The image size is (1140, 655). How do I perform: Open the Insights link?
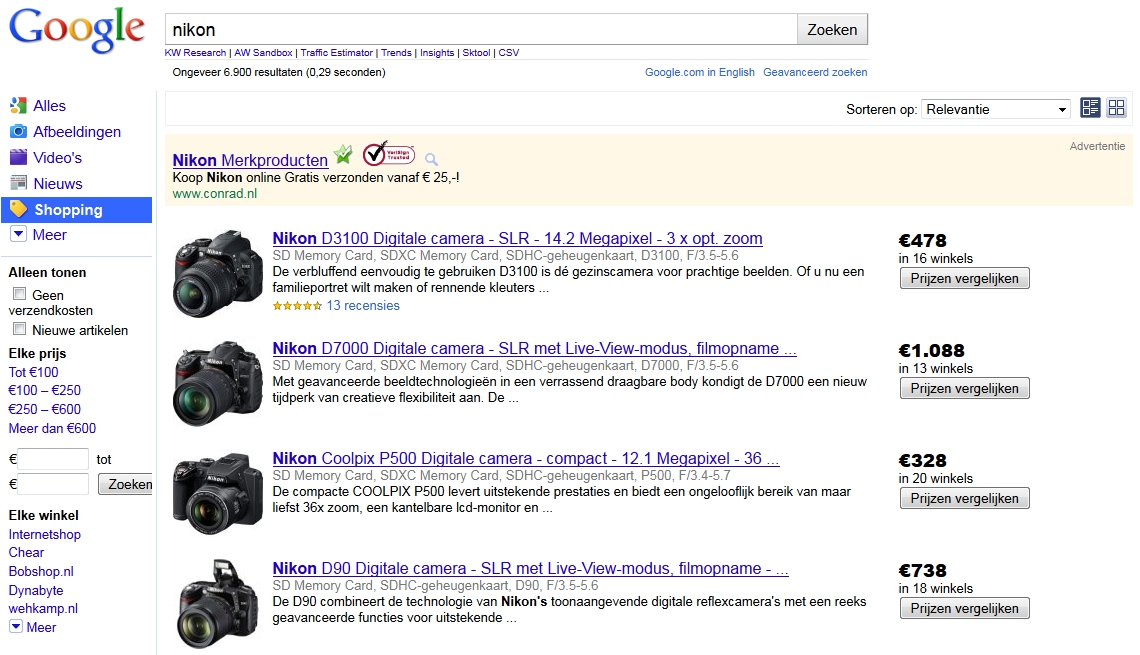[437, 52]
